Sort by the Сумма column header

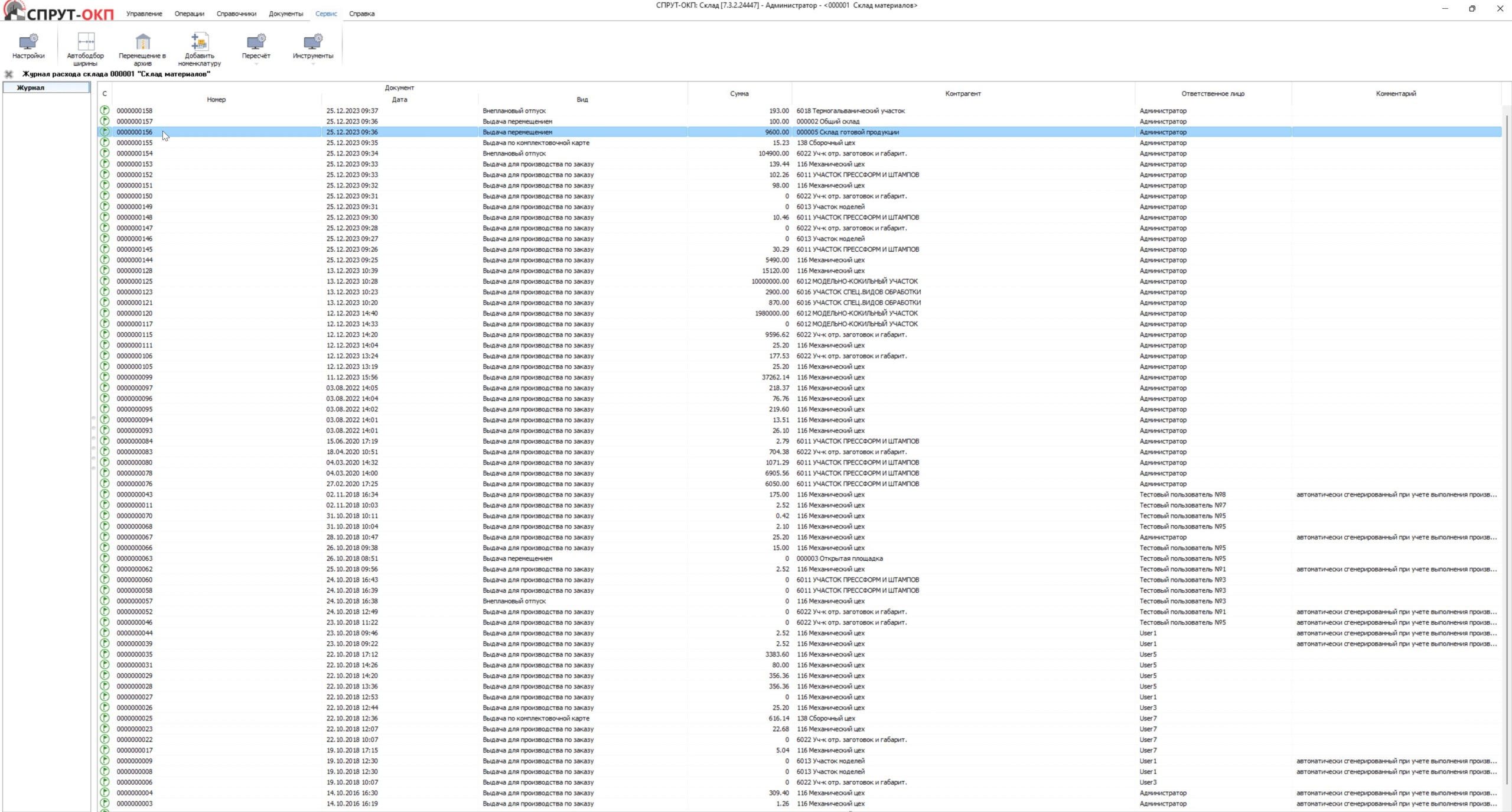739,93
